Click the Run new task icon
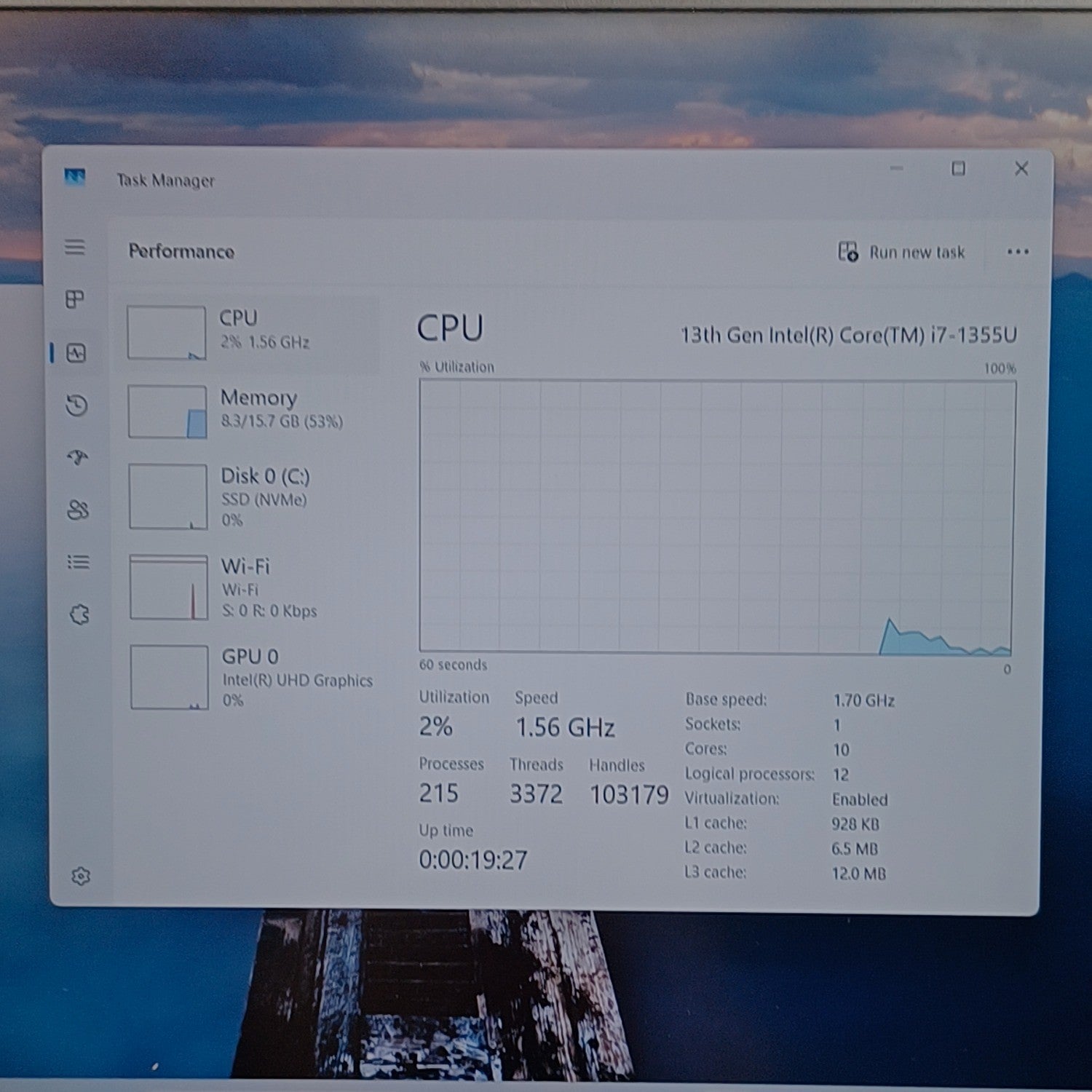 pyautogui.click(x=847, y=252)
